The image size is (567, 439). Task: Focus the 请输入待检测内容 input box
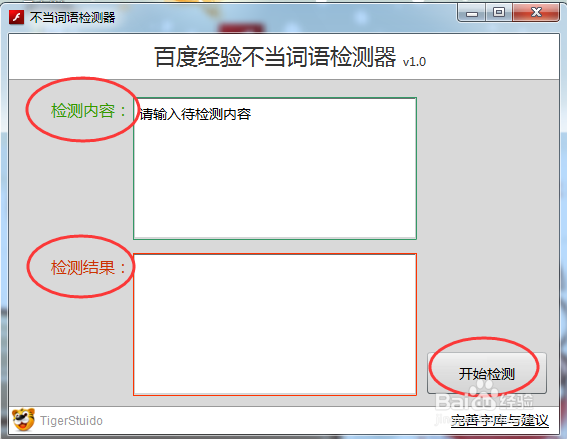275,169
